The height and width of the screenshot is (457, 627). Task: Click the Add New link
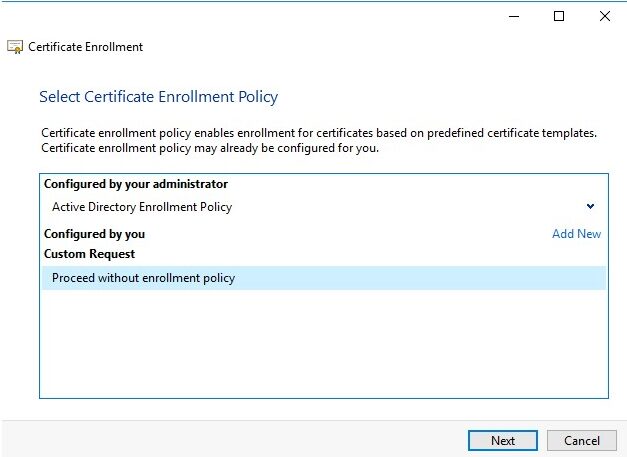(x=576, y=234)
